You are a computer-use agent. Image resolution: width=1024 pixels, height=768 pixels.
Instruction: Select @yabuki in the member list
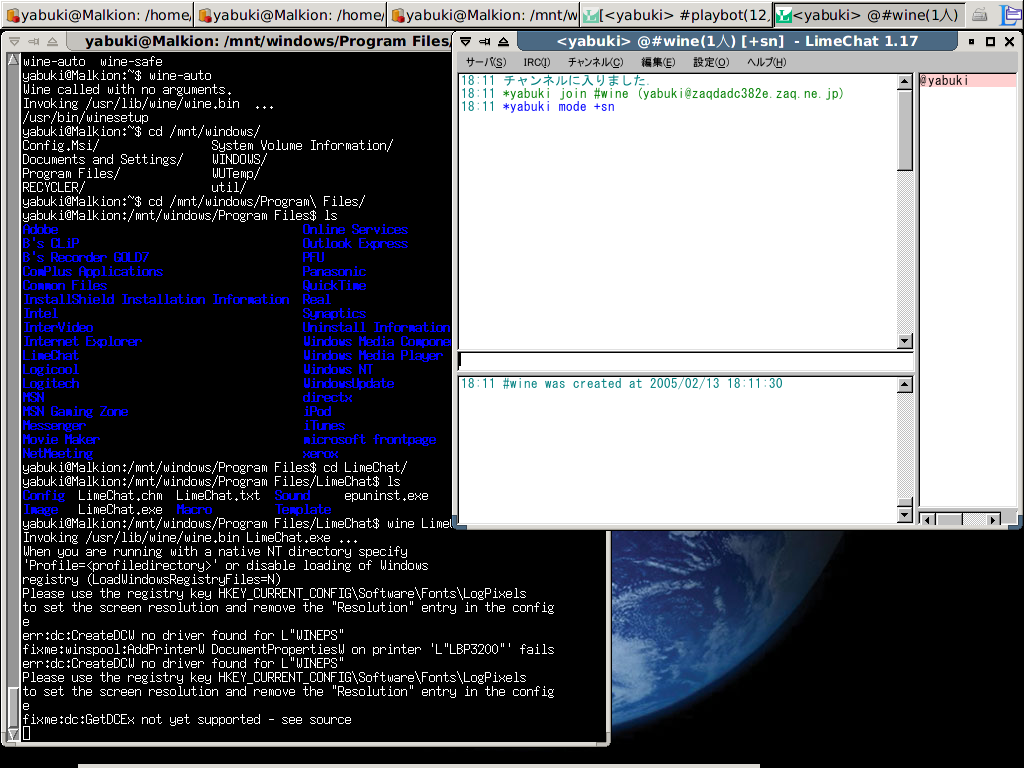[x=967, y=80]
